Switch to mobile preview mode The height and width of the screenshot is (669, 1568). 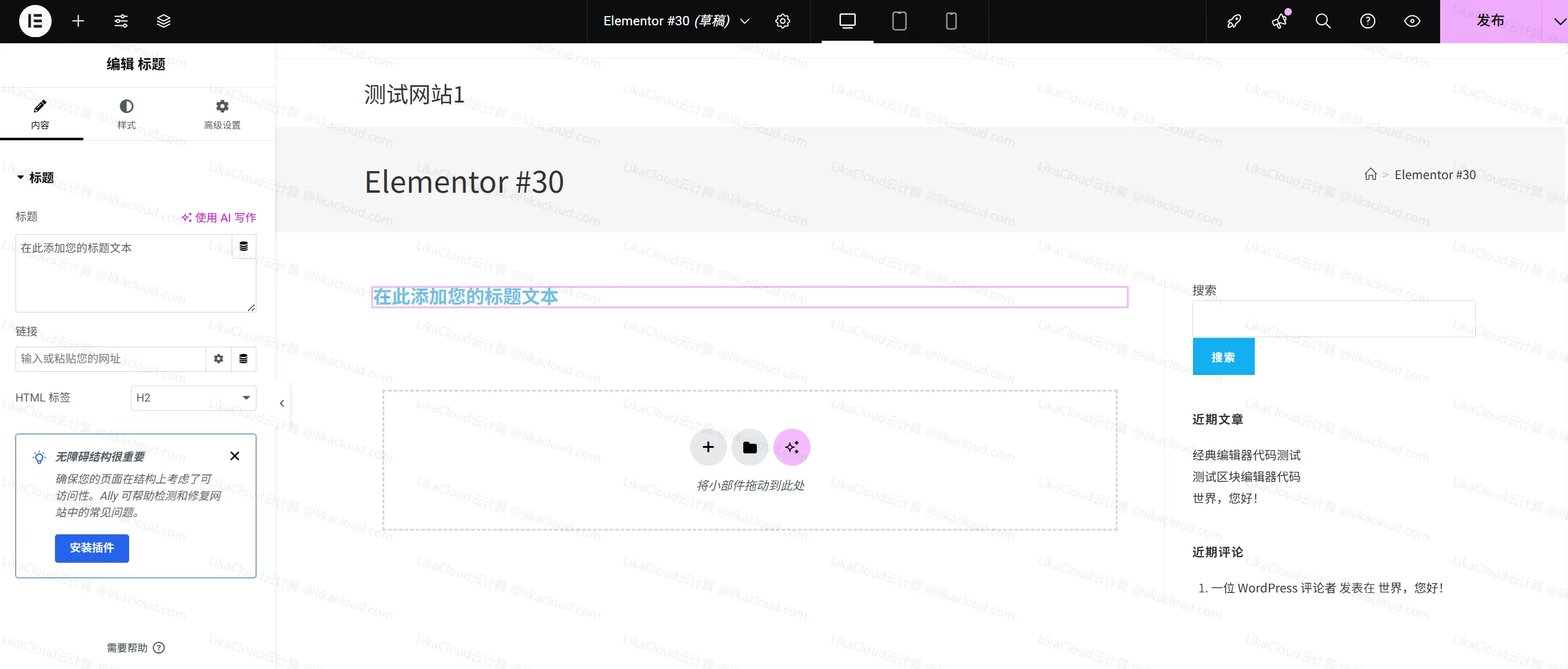coord(951,20)
